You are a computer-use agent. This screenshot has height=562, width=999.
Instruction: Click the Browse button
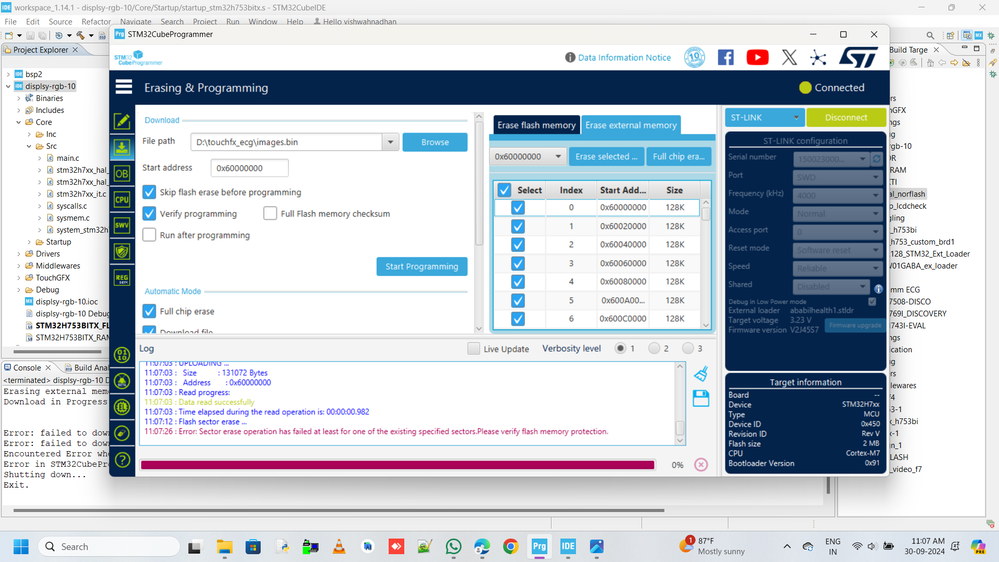pos(435,142)
